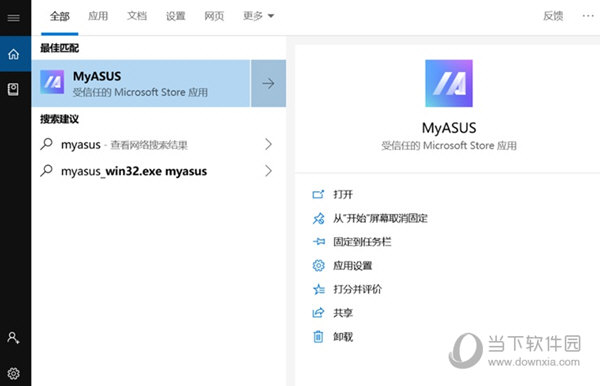Select the MyASUS best match result

pyautogui.click(x=141, y=83)
